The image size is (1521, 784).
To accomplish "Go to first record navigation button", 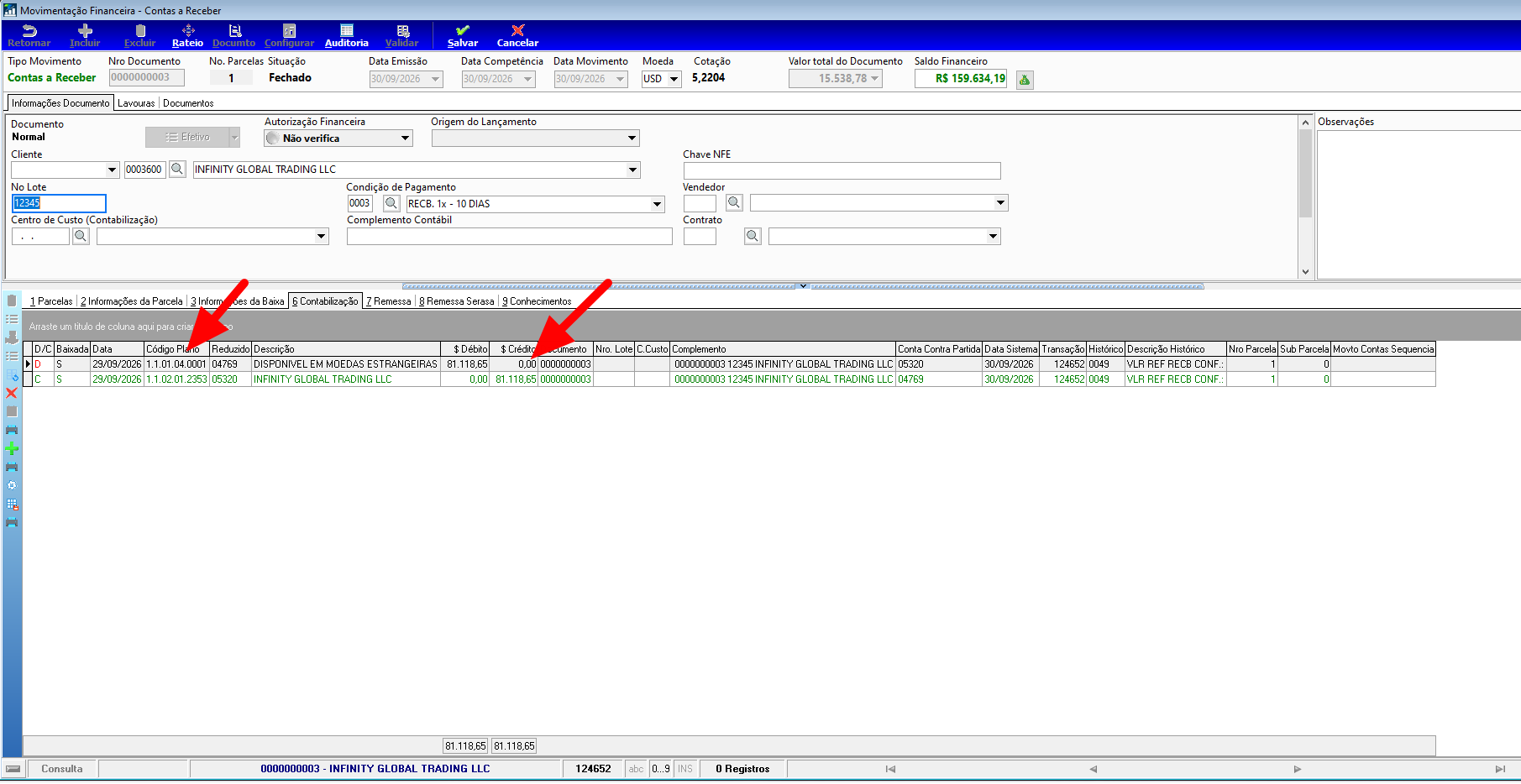I will [890, 769].
